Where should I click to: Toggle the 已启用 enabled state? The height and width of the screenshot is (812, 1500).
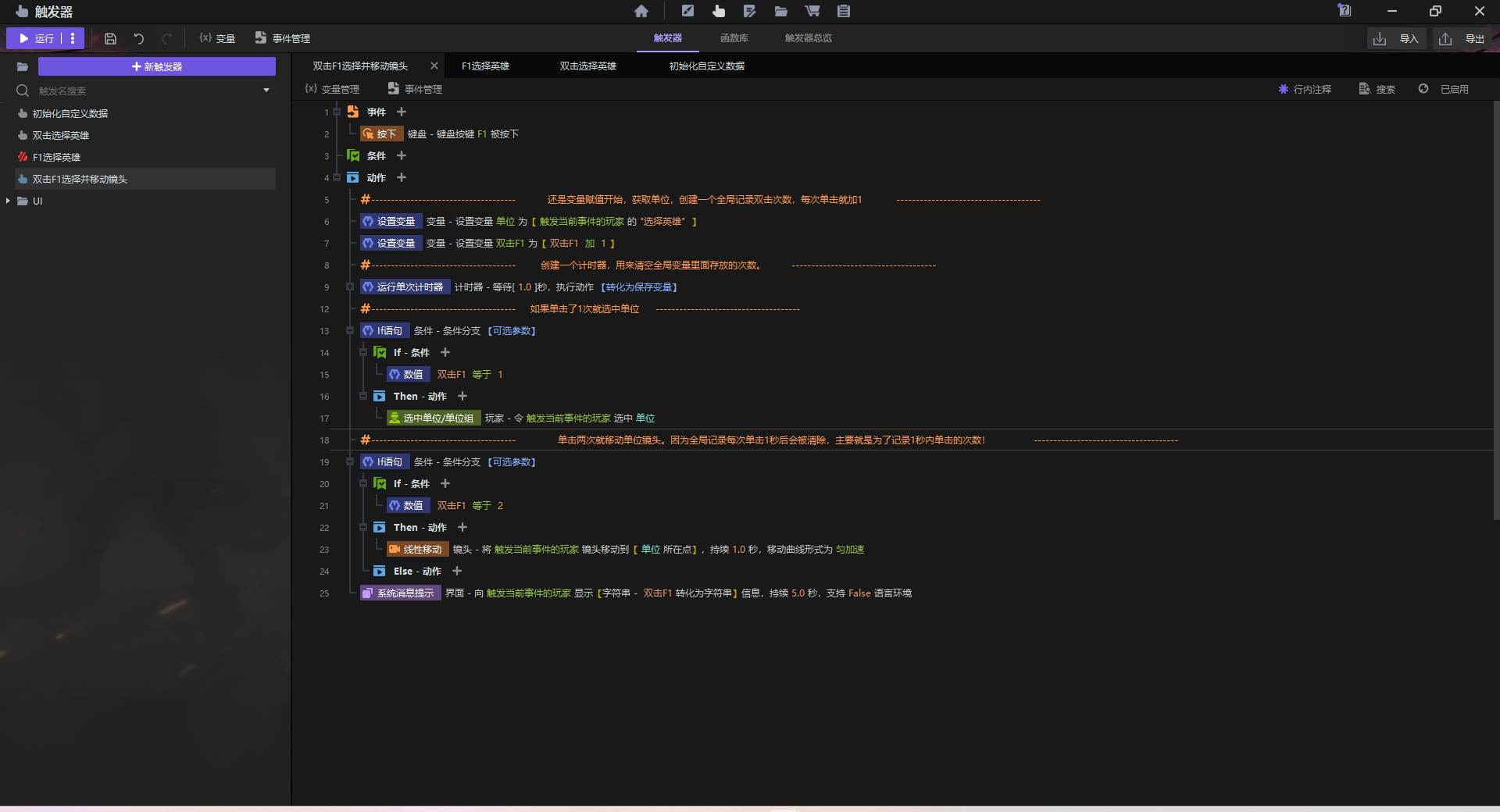click(x=1444, y=89)
